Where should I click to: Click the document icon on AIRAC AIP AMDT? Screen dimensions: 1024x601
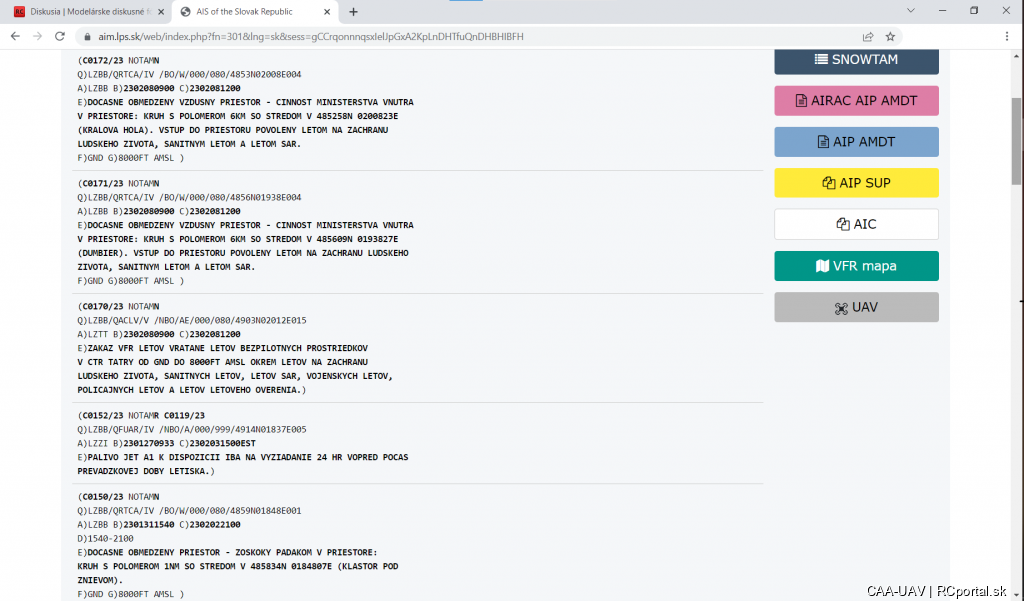[x=801, y=101]
